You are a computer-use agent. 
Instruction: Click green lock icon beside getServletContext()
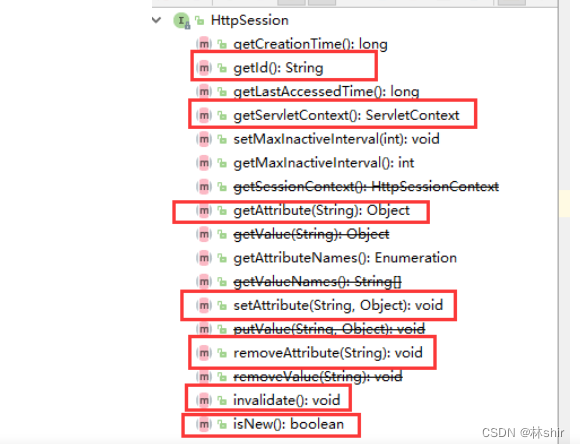click(x=222, y=115)
